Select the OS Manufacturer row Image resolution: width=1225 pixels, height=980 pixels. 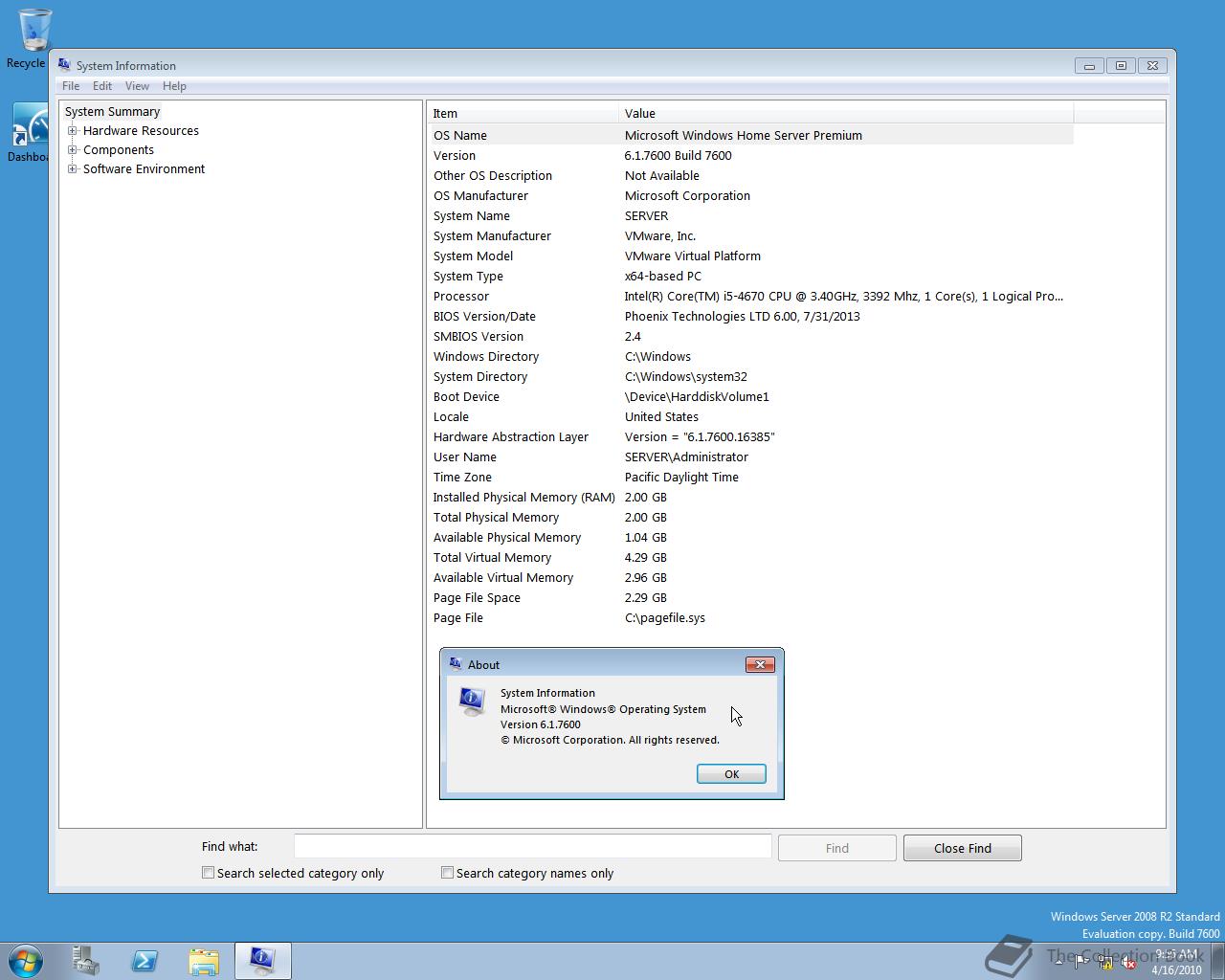(750, 195)
